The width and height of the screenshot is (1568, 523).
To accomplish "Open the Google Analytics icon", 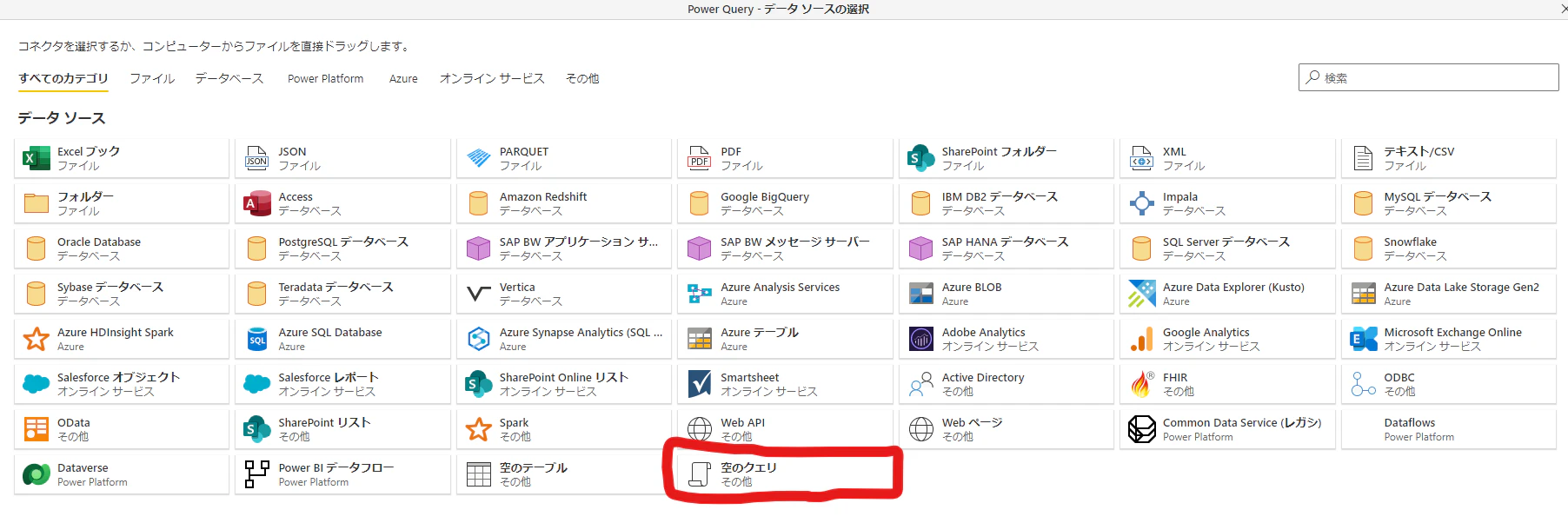I will [x=1141, y=339].
